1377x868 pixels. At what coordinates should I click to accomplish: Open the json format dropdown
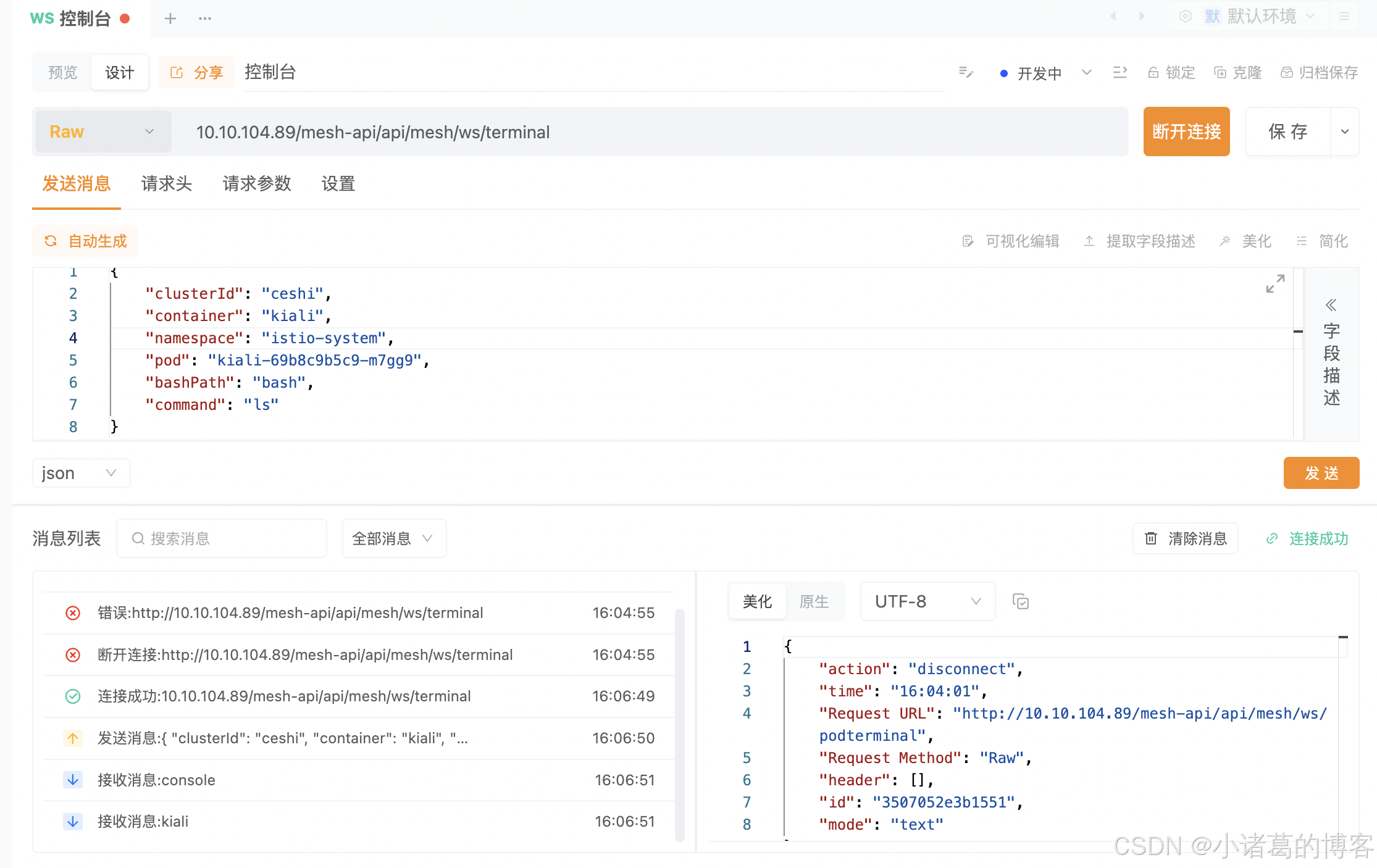coord(80,473)
